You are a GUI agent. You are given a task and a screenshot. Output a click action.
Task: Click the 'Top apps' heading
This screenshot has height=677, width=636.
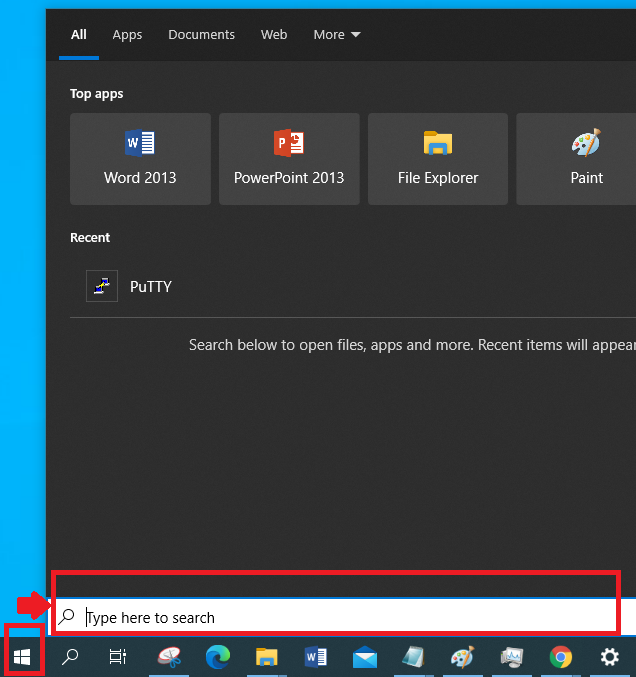[x=97, y=94]
